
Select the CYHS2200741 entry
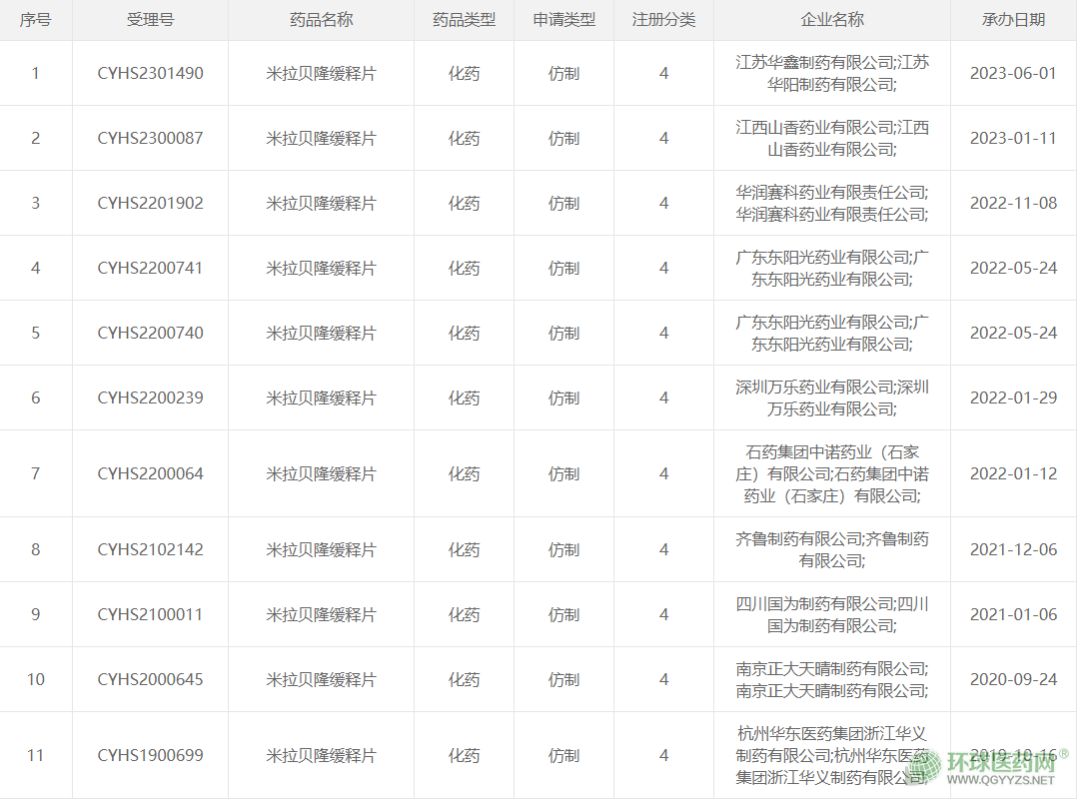click(150, 269)
